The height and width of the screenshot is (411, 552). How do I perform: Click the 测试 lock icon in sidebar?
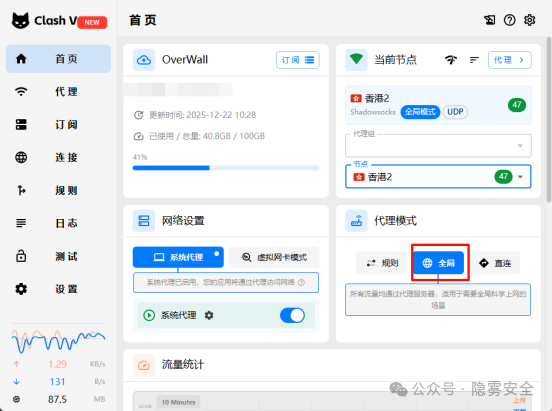pyautogui.click(x=21, y=256)
